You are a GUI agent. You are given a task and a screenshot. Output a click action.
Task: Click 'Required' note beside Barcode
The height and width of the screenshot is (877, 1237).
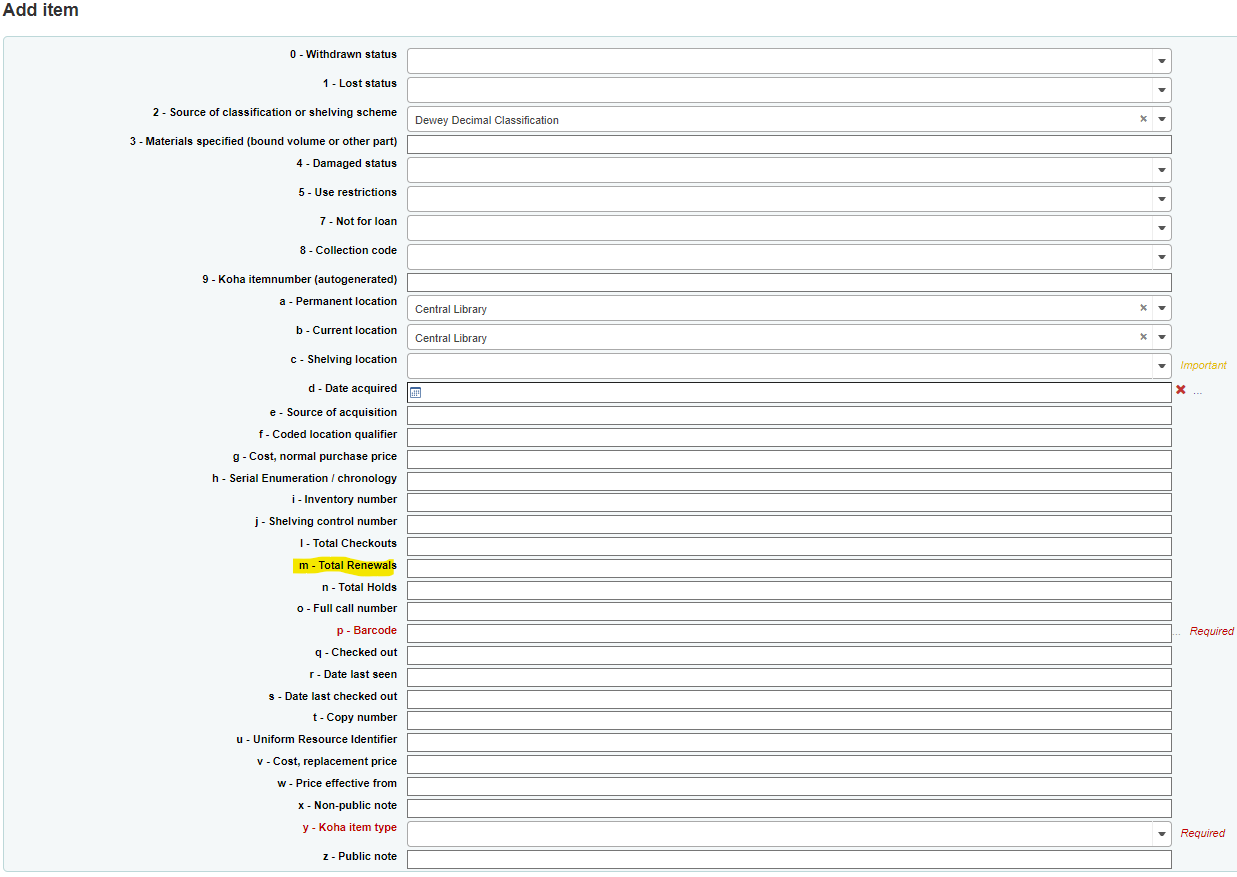pyautogui.click(x=1212, y=632)
